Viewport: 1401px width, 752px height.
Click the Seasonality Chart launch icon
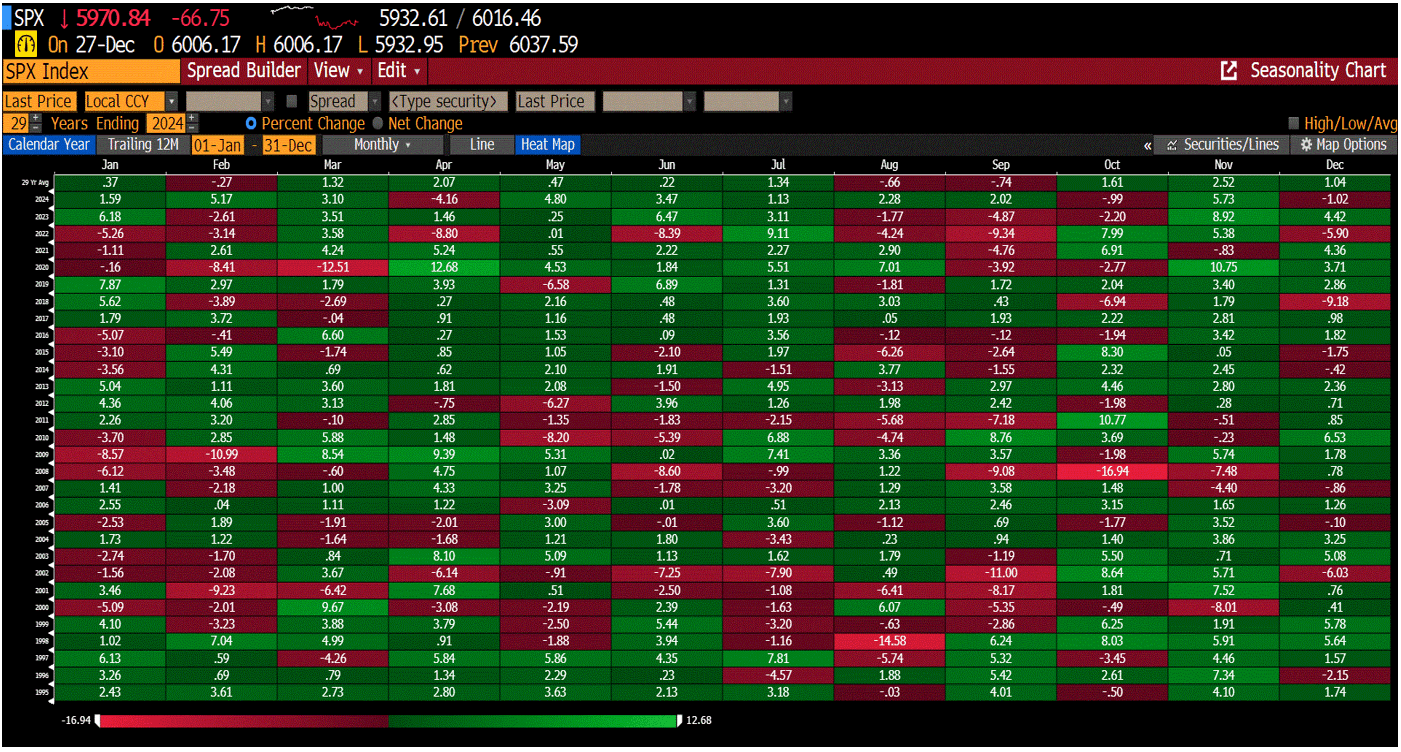click(x=1228, y=71)
